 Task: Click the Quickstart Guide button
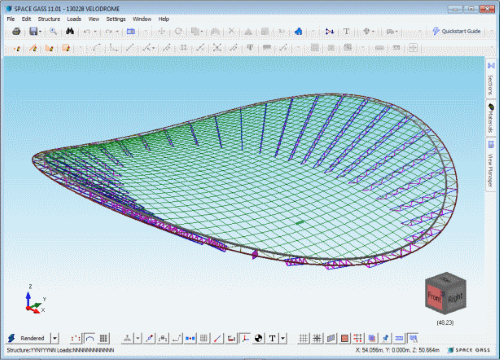pos(456,31)
